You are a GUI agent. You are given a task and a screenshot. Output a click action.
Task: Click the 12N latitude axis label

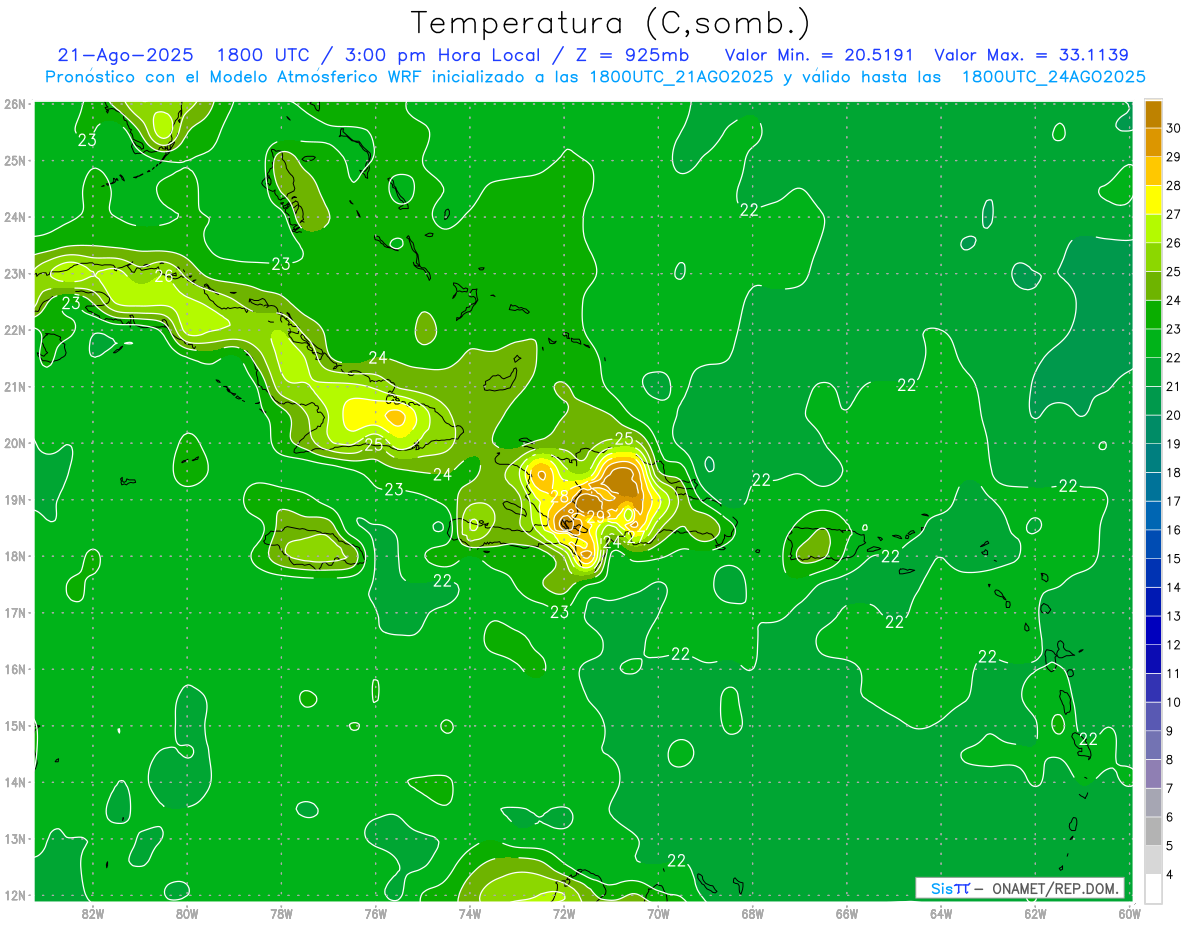click(14, 895)
